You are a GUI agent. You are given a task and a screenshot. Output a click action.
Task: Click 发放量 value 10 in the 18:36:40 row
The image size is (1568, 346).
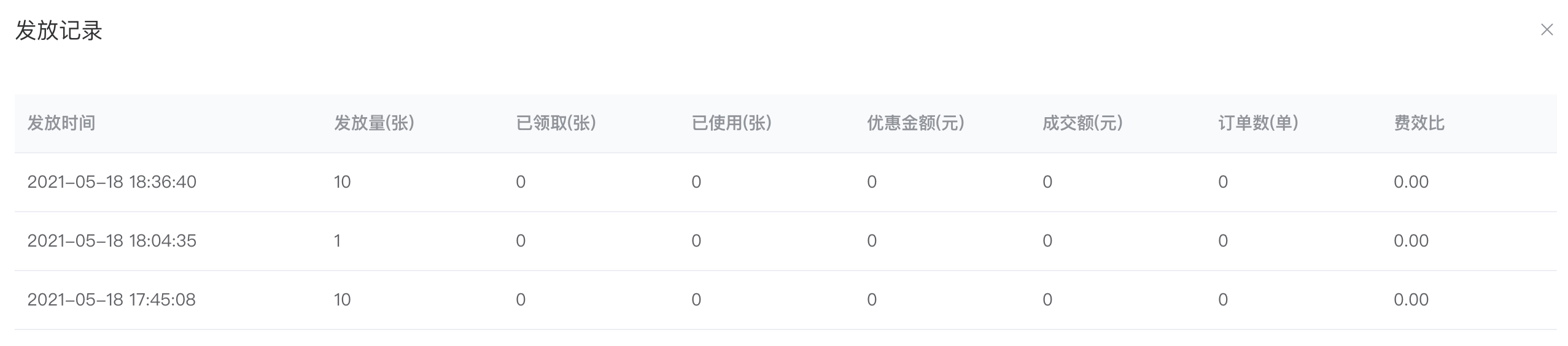click(342, 182)
